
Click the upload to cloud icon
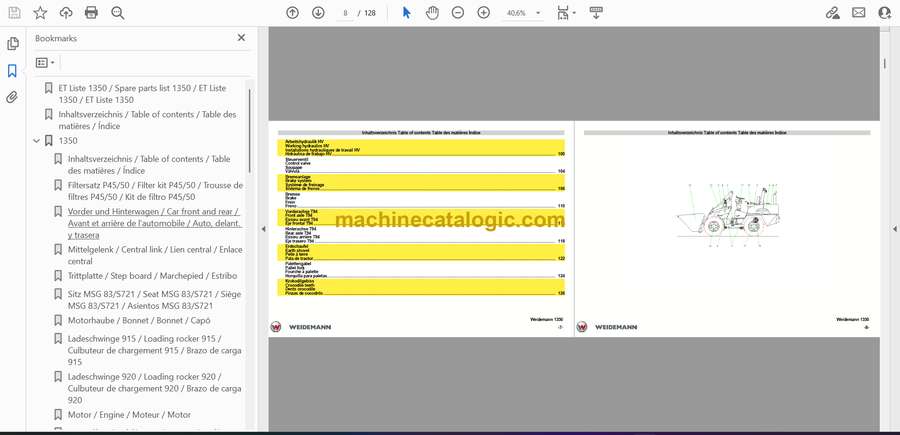pos(66,13)
